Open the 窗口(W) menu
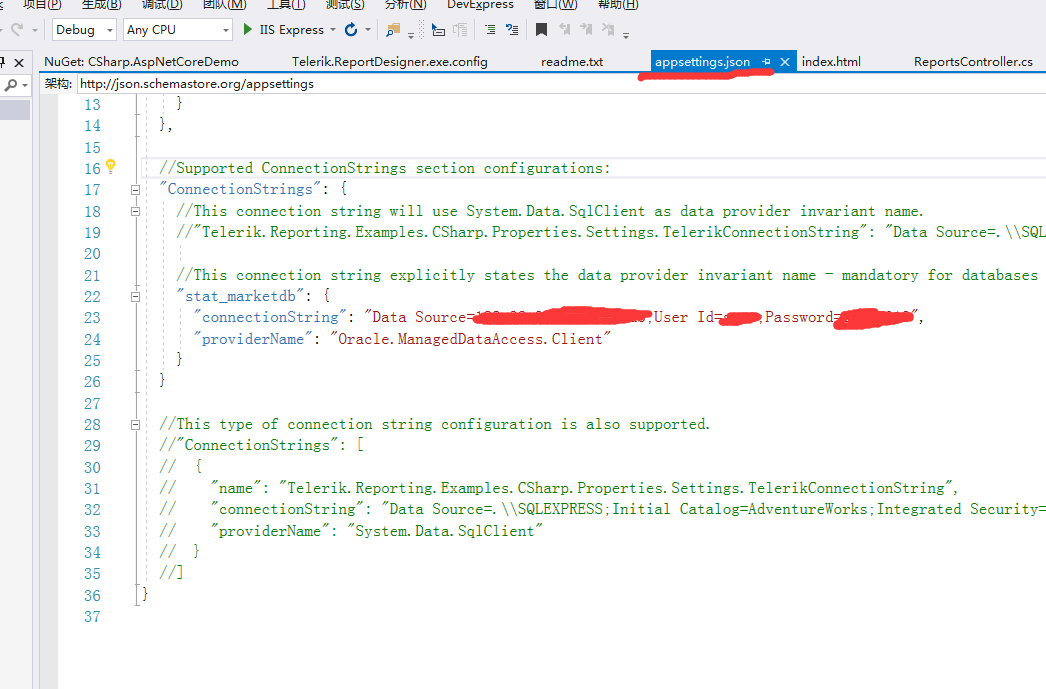The width and height of the screenshot is (1046, 689). click(x=556, y=5)
